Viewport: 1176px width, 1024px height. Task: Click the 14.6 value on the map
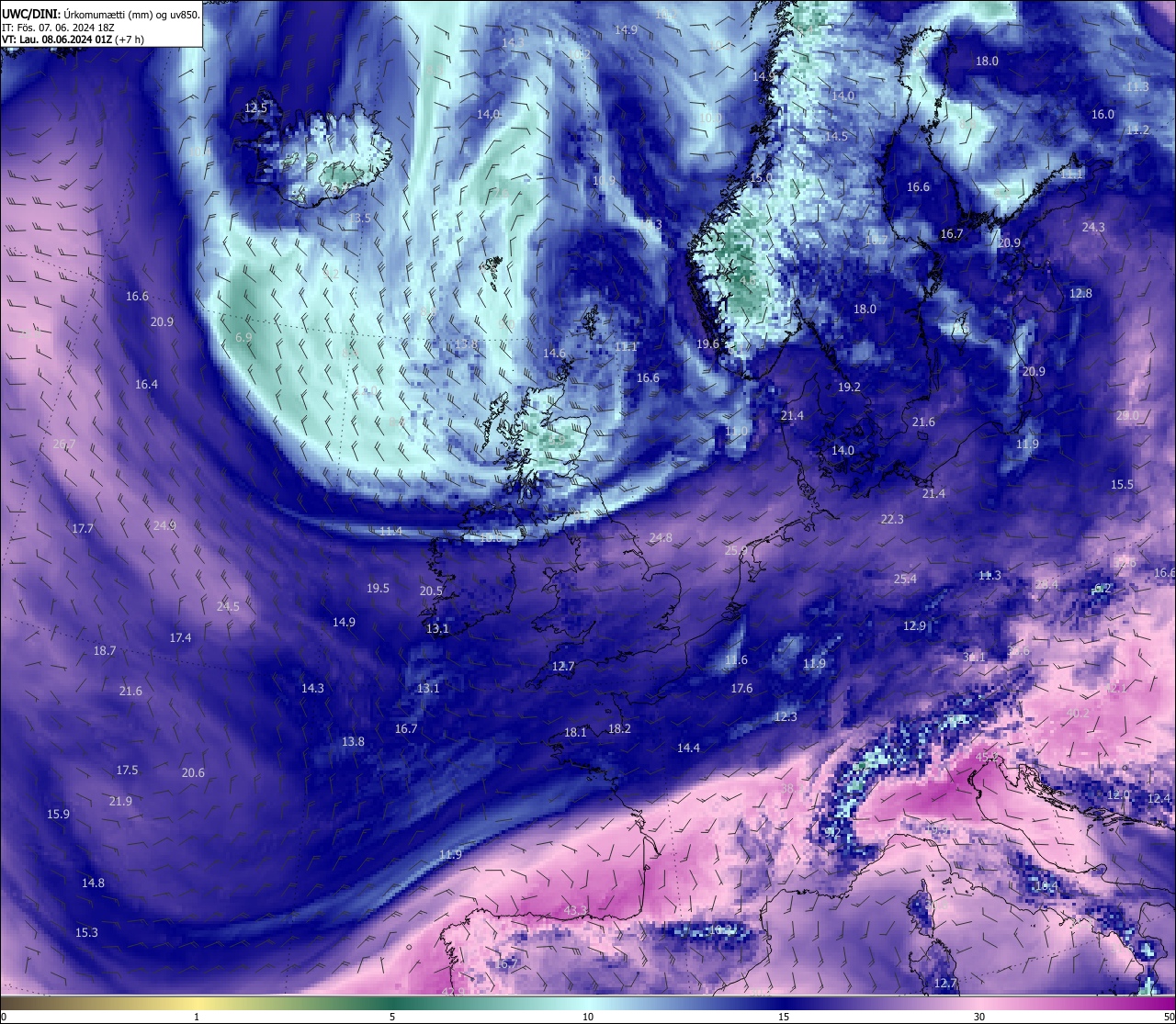(554, 353)
